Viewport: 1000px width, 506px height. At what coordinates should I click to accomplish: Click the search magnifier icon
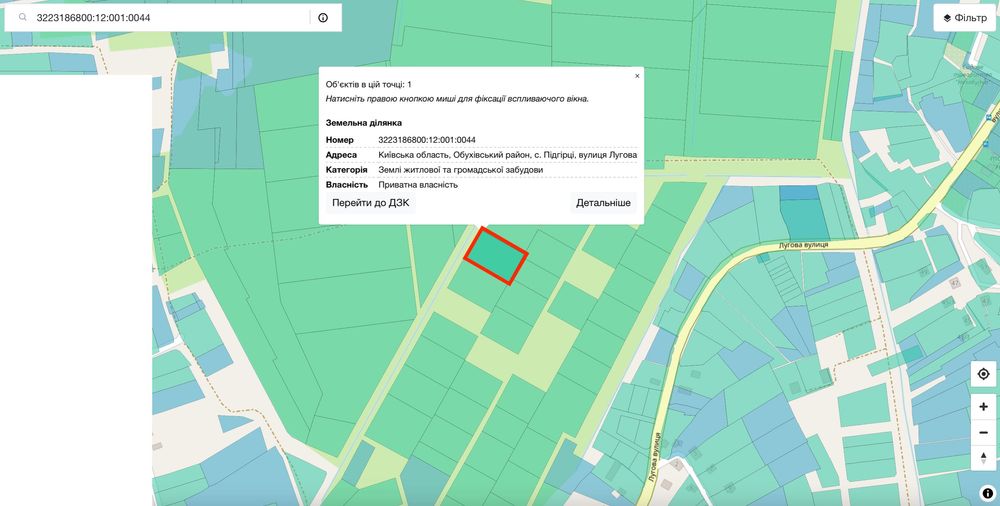[x=23, y=17]
